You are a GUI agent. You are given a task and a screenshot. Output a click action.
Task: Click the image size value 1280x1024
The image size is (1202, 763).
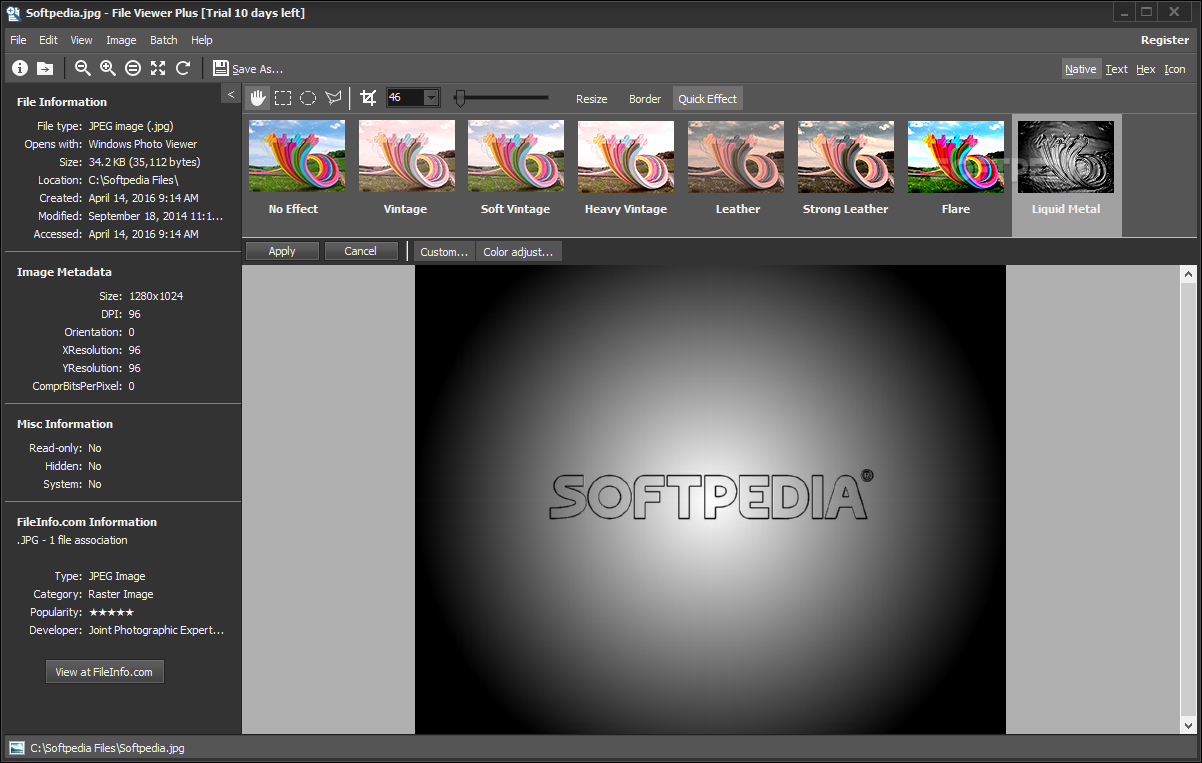click(156, 296)
